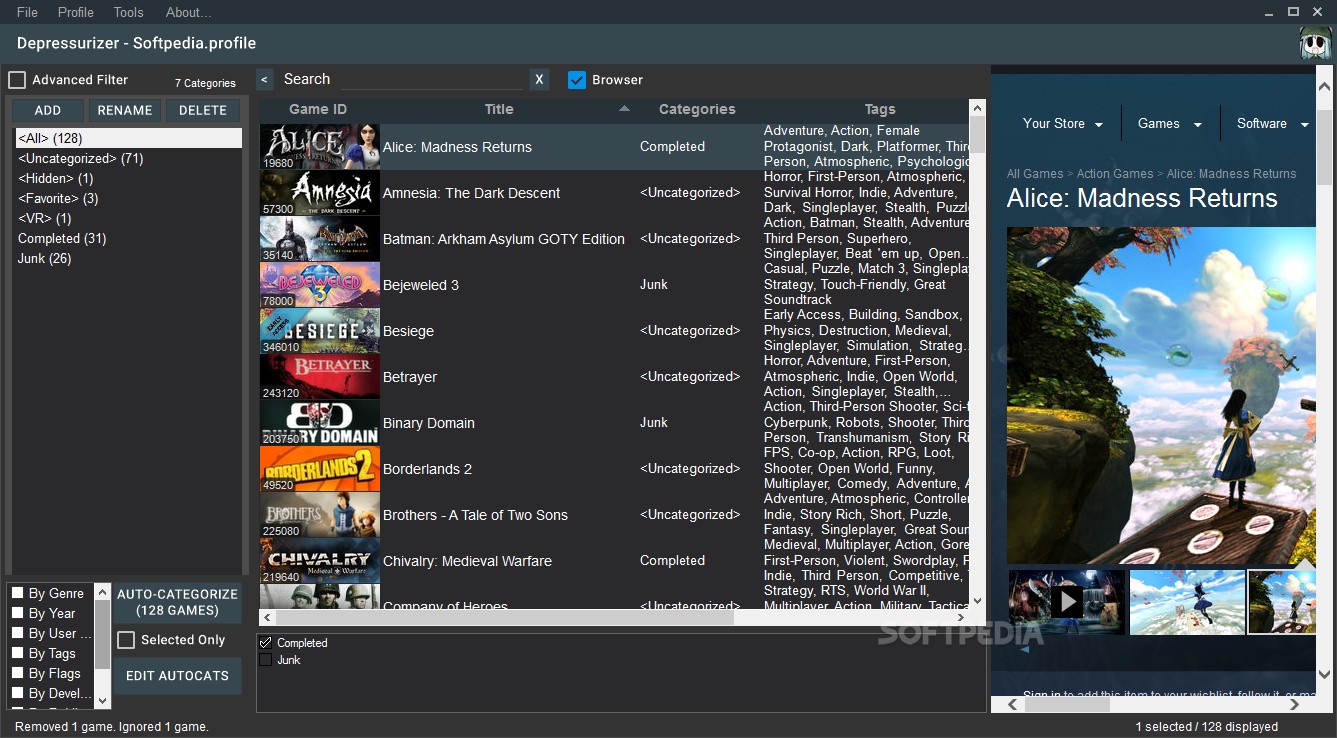
Task: Click the Borderlands 2 game thumbnail
Action: click(320, 469)
